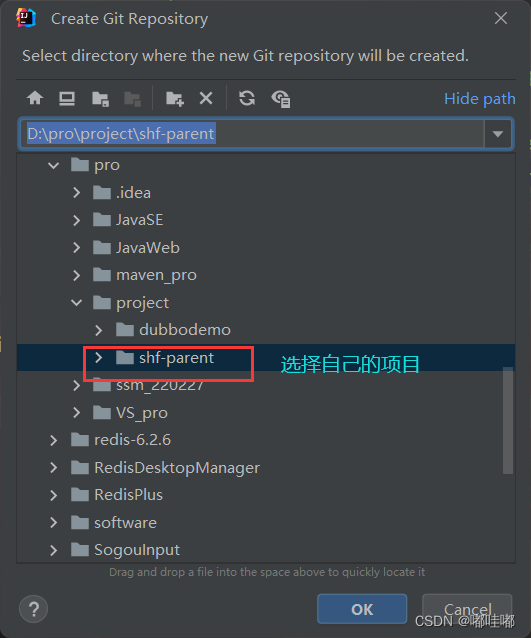This screenshot has height=638, width=531.
Task: Click the Hide path link
Action: [x=480, y=99]
